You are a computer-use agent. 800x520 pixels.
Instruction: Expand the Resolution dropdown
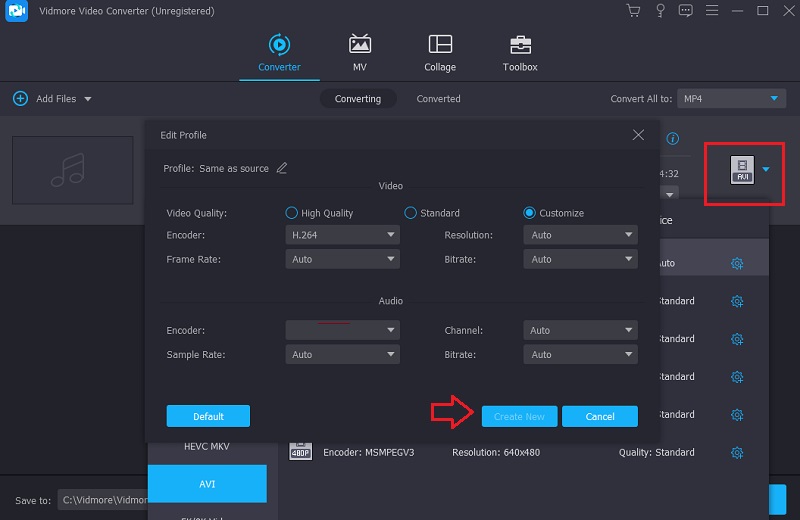580,235
